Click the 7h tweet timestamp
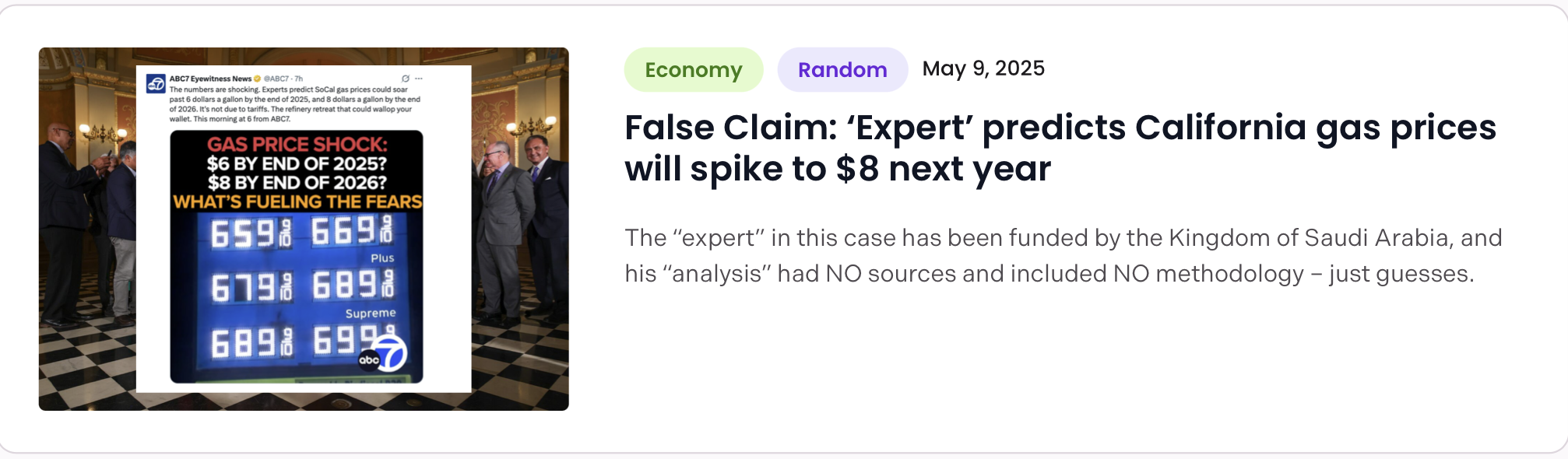 click(x=299, y=79)
